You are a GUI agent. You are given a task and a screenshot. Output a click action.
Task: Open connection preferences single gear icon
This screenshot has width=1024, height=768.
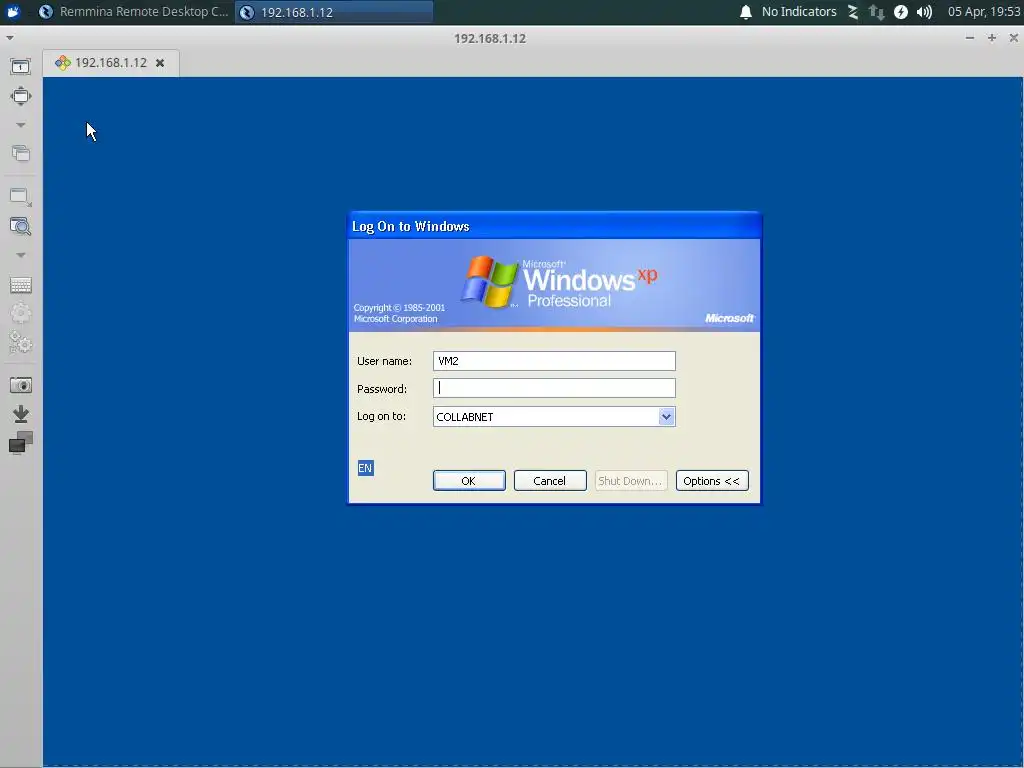pos(20,313)
